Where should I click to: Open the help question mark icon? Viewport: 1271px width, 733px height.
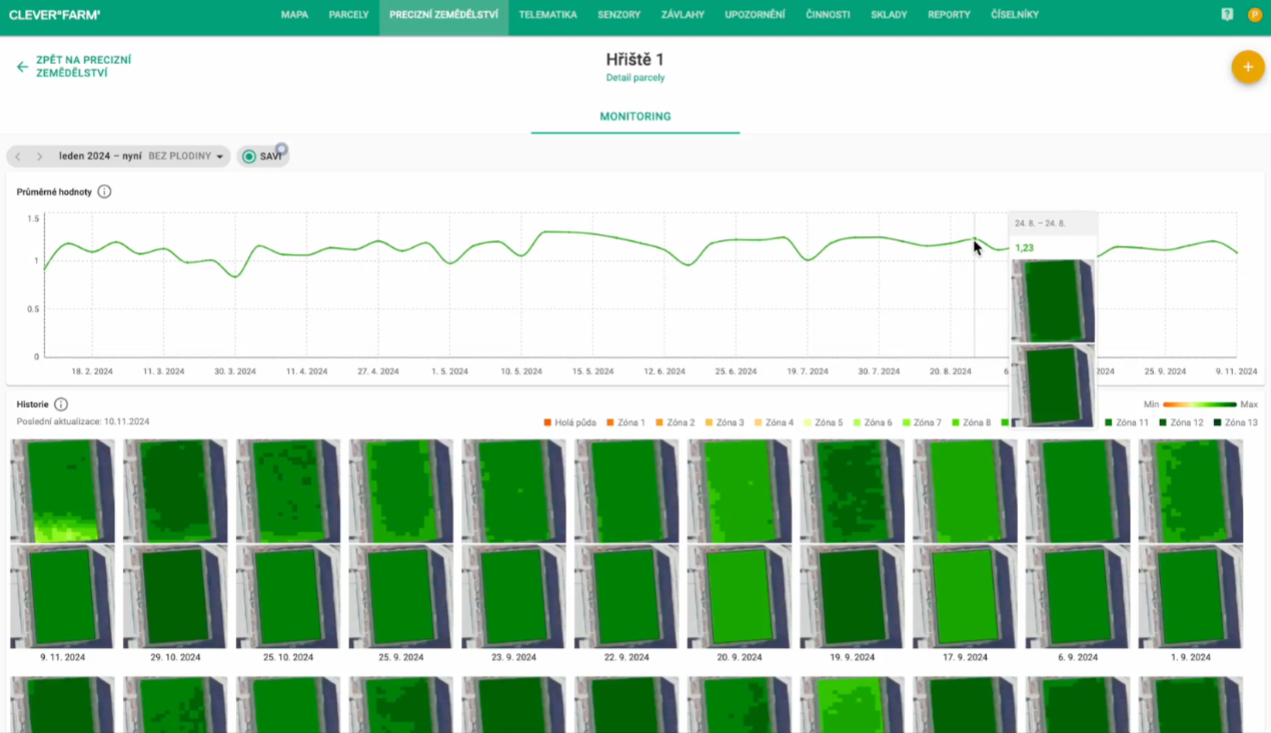click(x=1227, y=15)
